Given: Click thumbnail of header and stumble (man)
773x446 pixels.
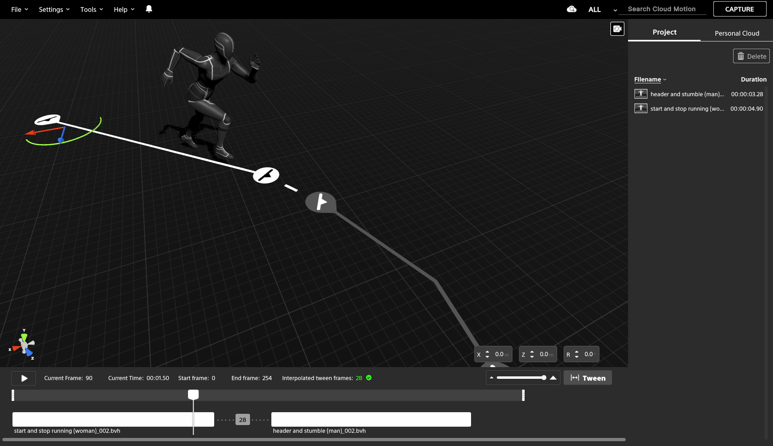Looking at the screenshot, I should 640,94.
